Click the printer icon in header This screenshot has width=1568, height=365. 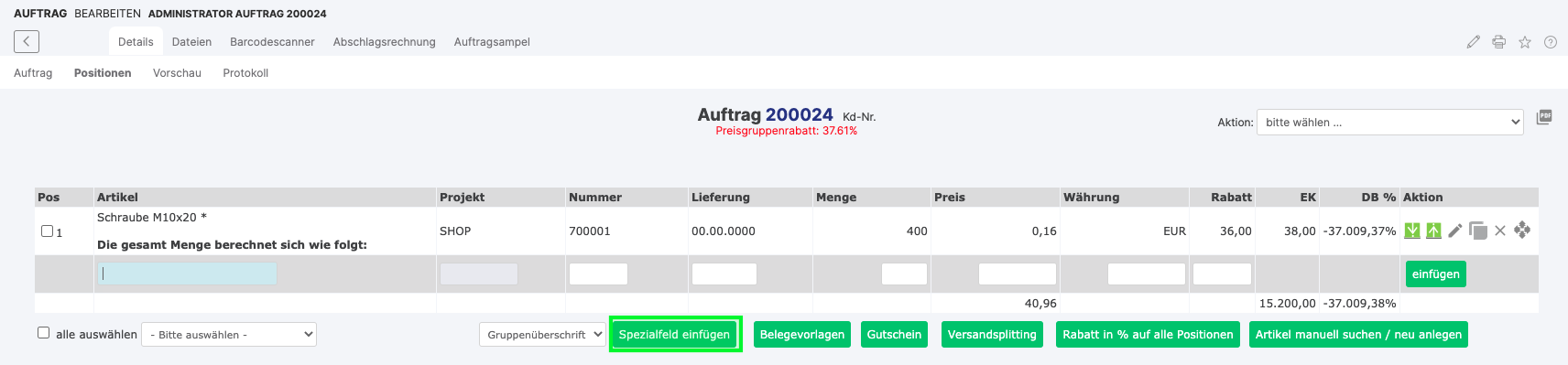pyautogui.click(x=1499, y=42)
